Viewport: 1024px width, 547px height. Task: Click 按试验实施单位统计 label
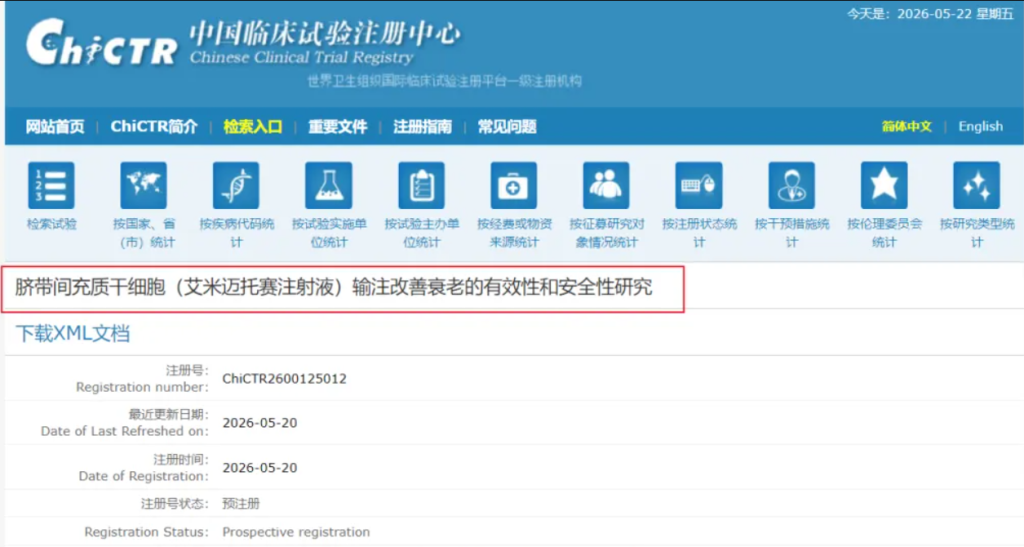coord(328,233)
